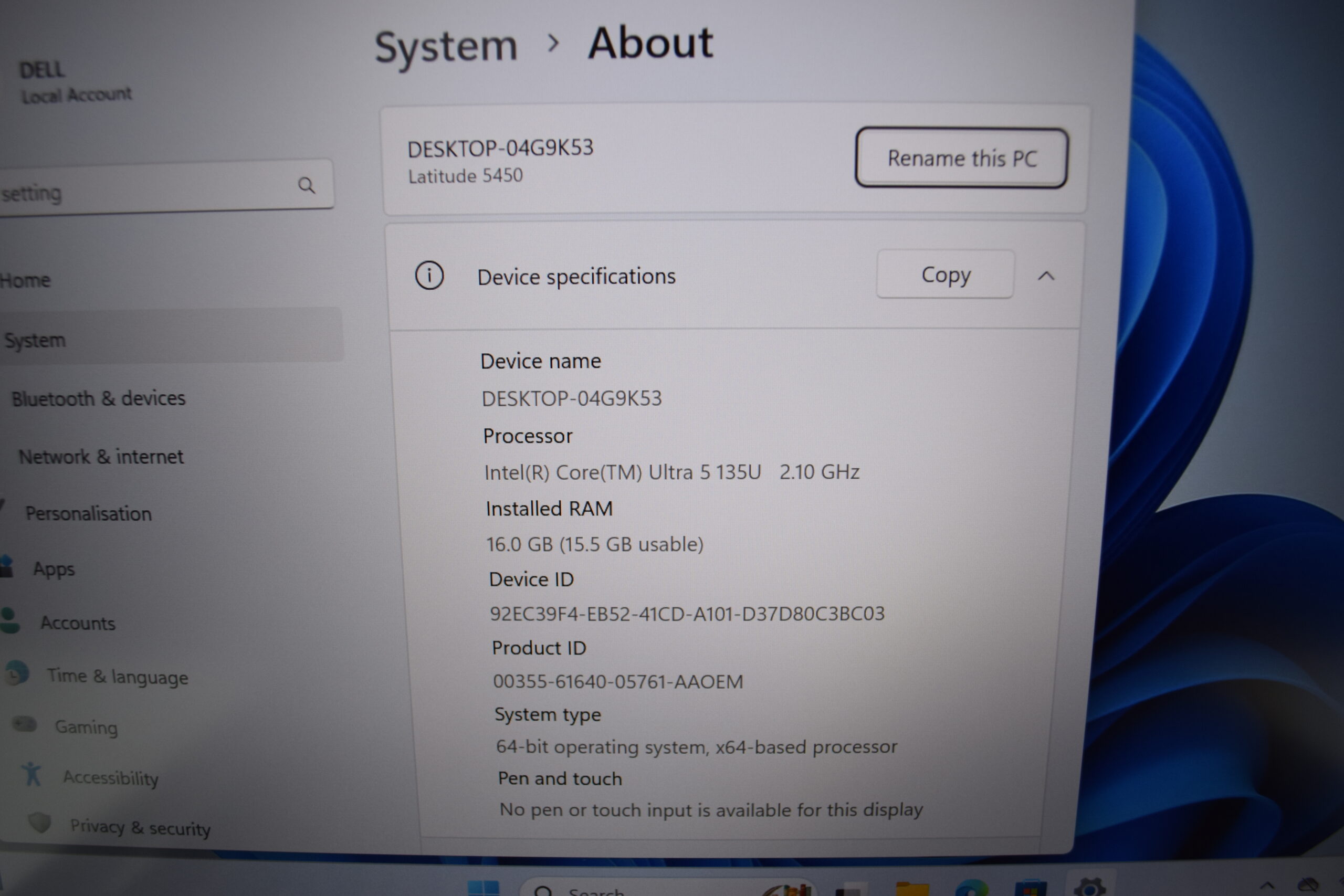Screen dimensions: 1344x896
Task: Open Privacy & security settings
Action: tap(141, 827)
